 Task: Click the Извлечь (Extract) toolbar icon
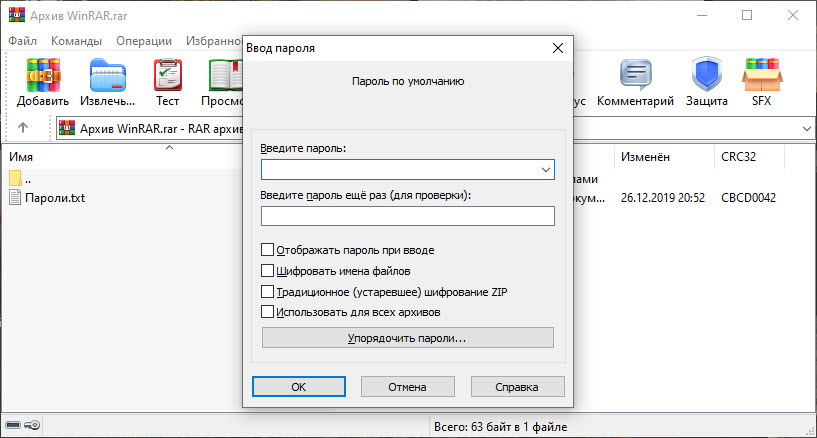(x=107, y=76)
